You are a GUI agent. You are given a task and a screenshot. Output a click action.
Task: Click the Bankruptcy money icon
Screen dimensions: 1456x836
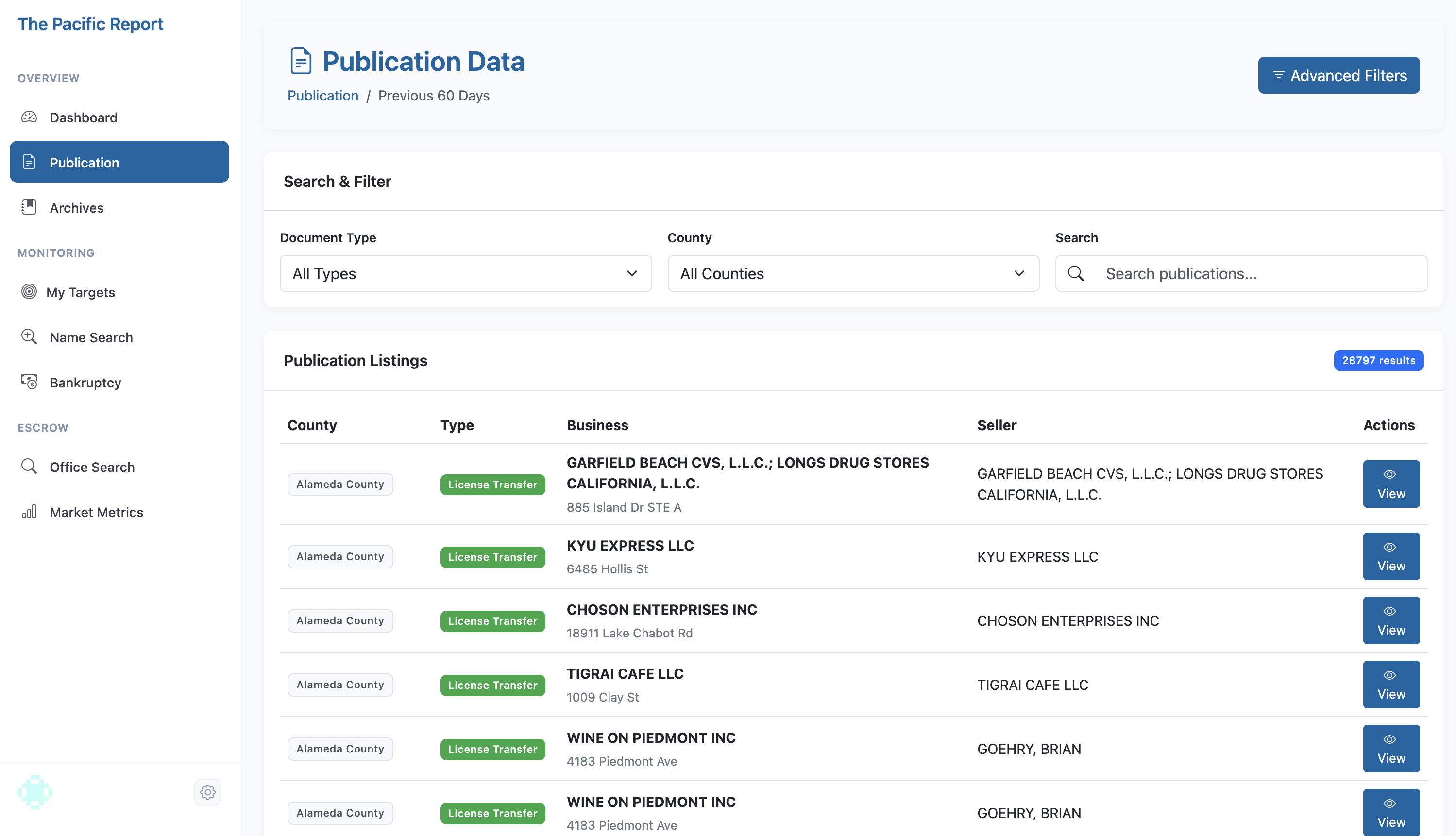(x=29, y=382)
